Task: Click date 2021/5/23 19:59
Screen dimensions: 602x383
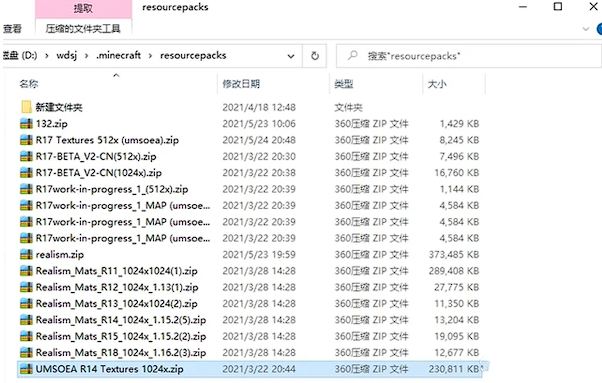Action: tap(259, 254)
